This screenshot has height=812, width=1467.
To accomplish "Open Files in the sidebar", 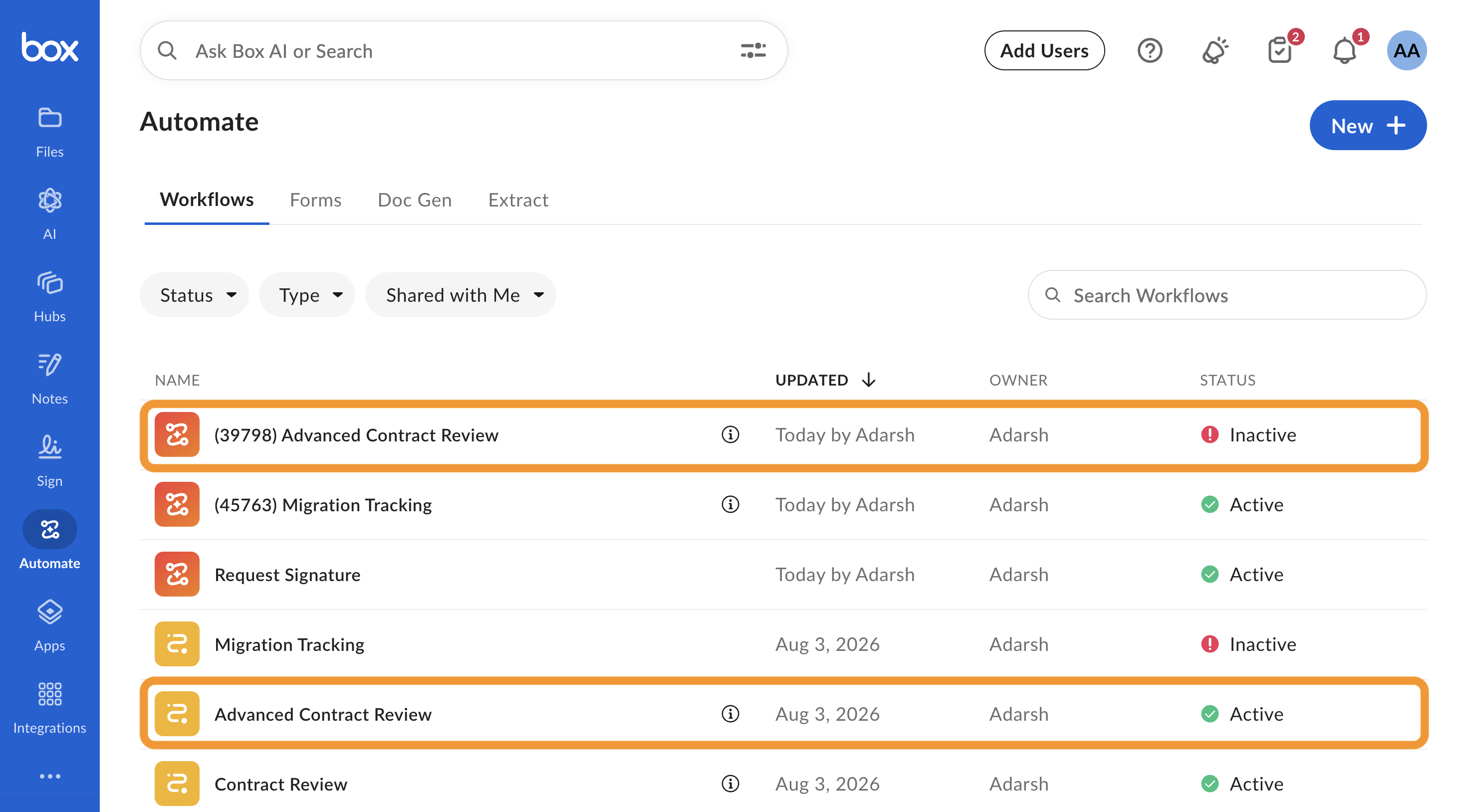I will coord(49,132).
